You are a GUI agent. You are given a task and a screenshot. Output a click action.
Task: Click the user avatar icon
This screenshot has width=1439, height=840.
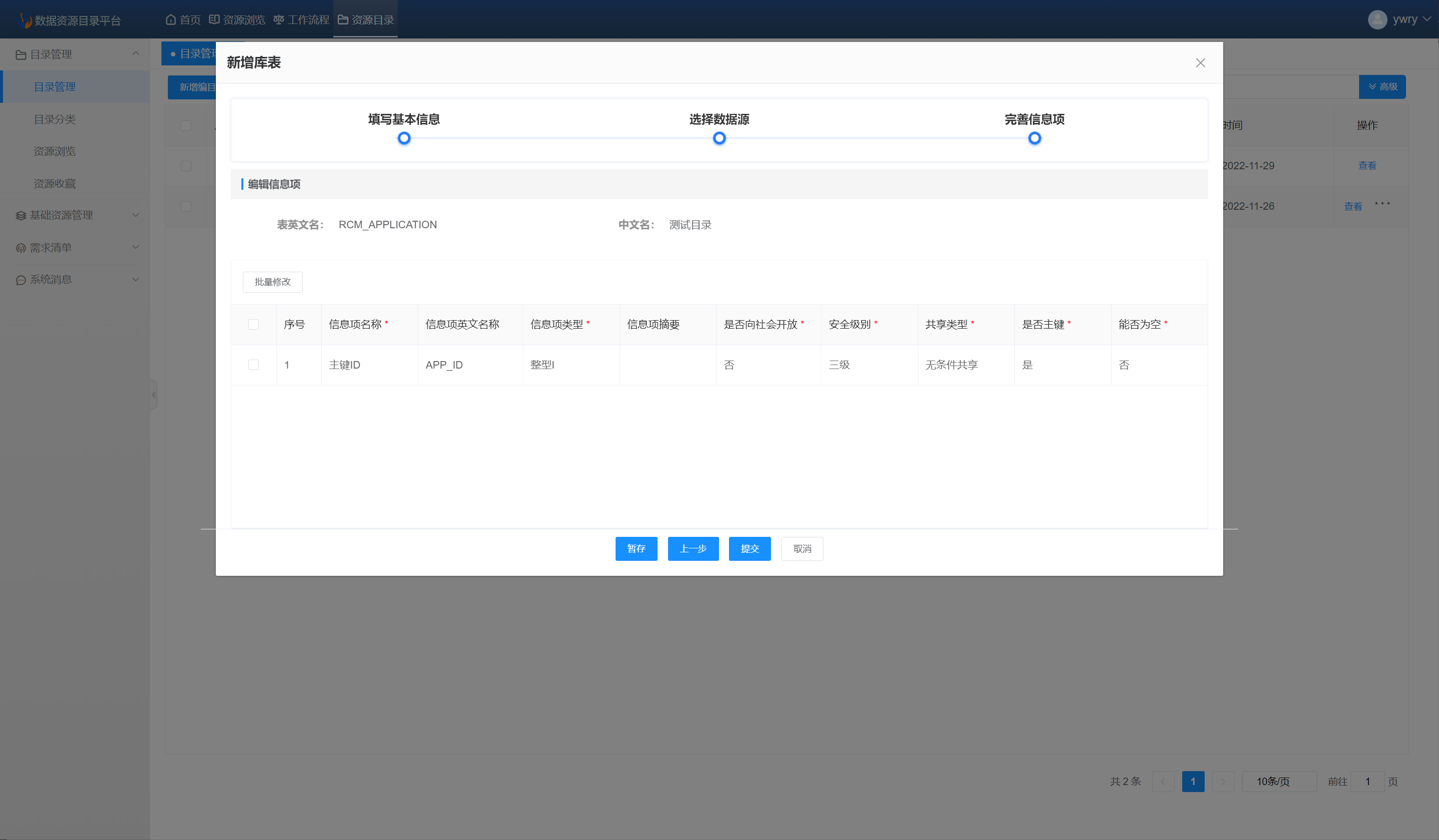point(1378,19)
